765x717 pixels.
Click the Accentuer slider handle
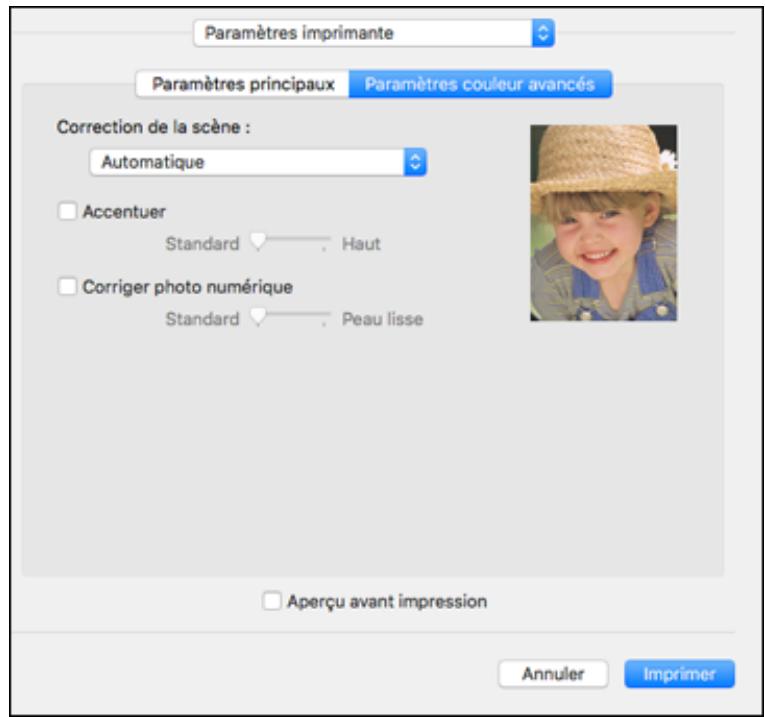click(258, 242)
